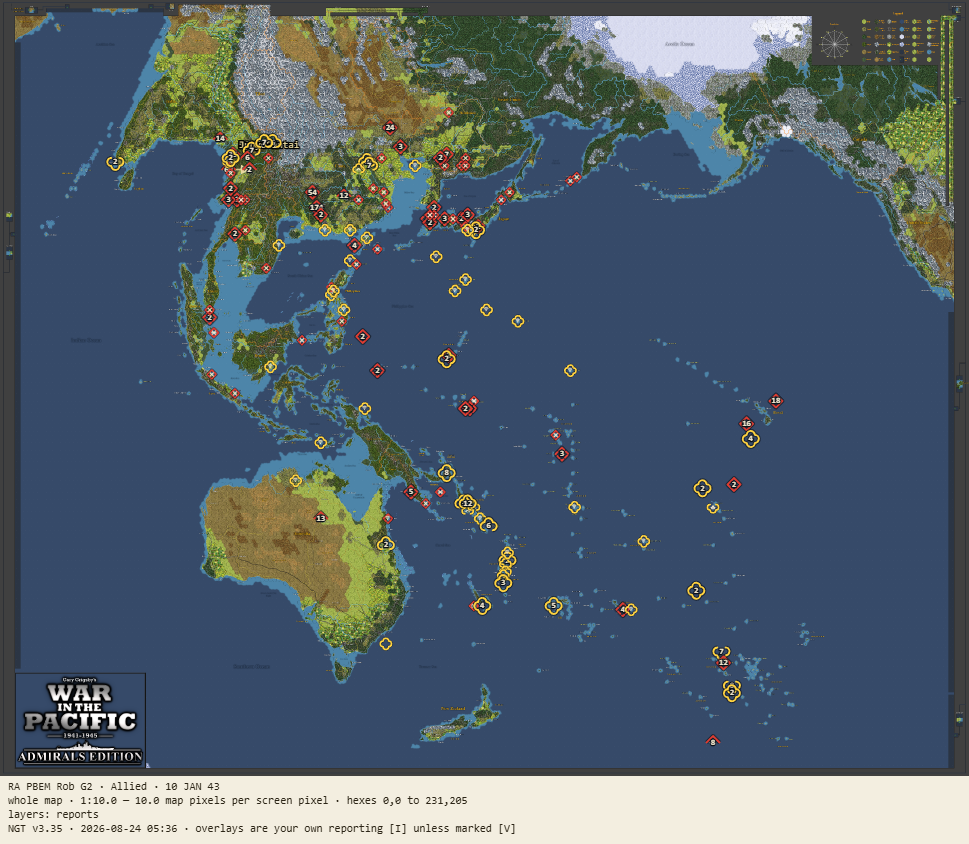Click the compass rose diagram

(834, 44)
